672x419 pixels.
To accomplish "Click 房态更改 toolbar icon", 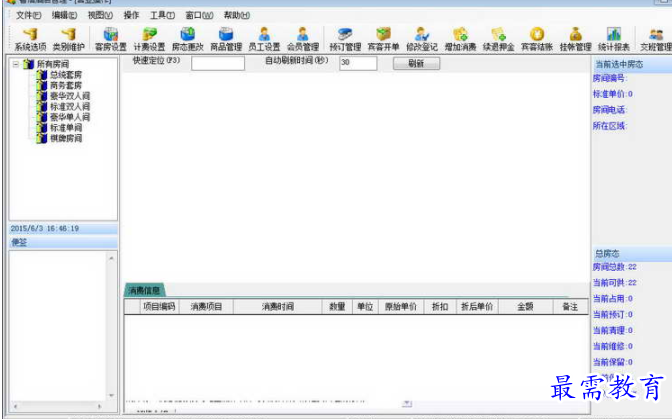I will pos(187,39).
